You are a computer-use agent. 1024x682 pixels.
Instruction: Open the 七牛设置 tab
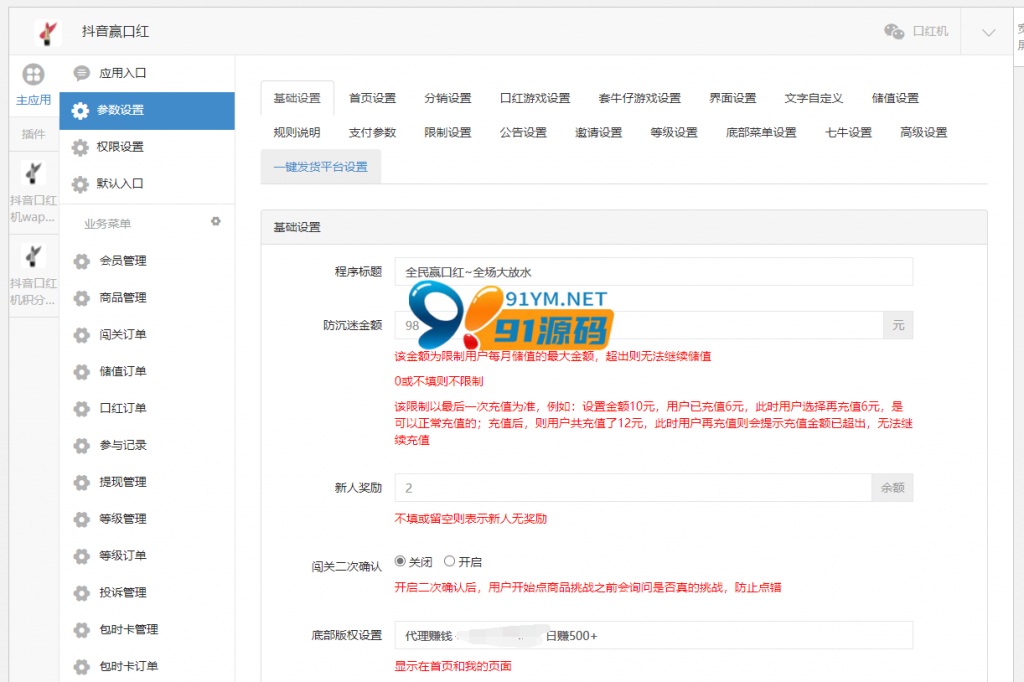coord(848,133)
